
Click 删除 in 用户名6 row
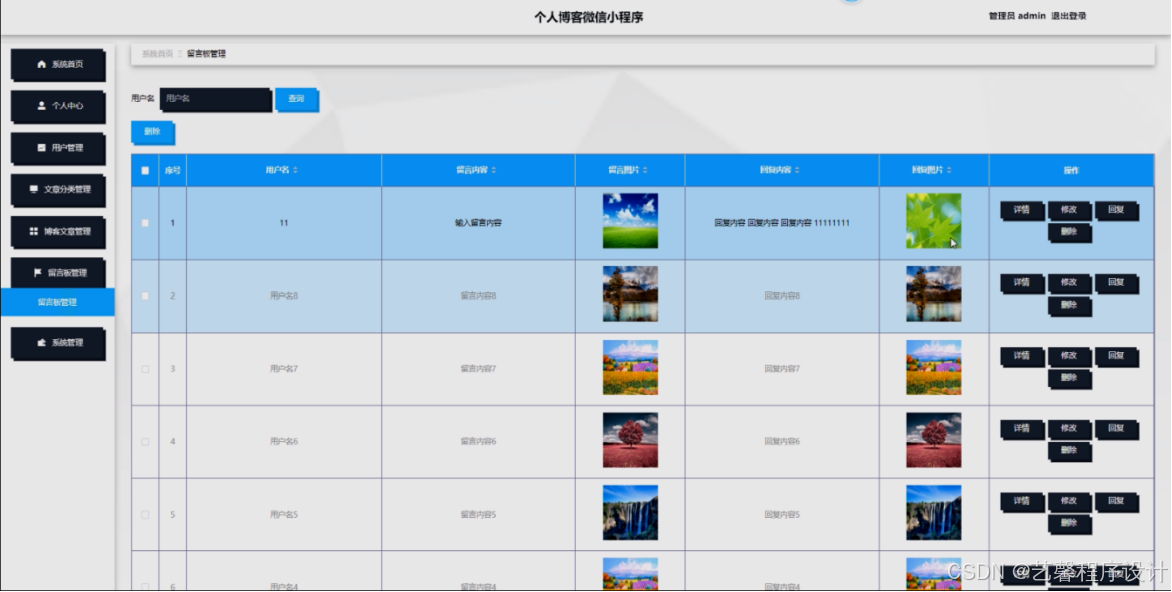click(x=1069, y=451)
